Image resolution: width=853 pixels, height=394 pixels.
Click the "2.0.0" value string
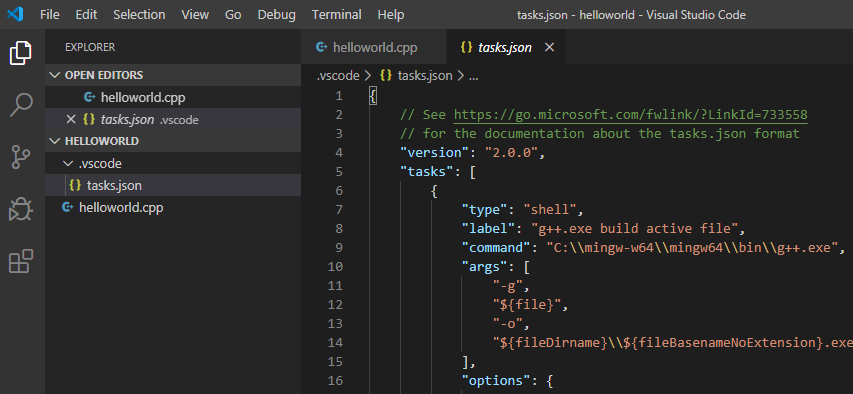pos(510,153)
